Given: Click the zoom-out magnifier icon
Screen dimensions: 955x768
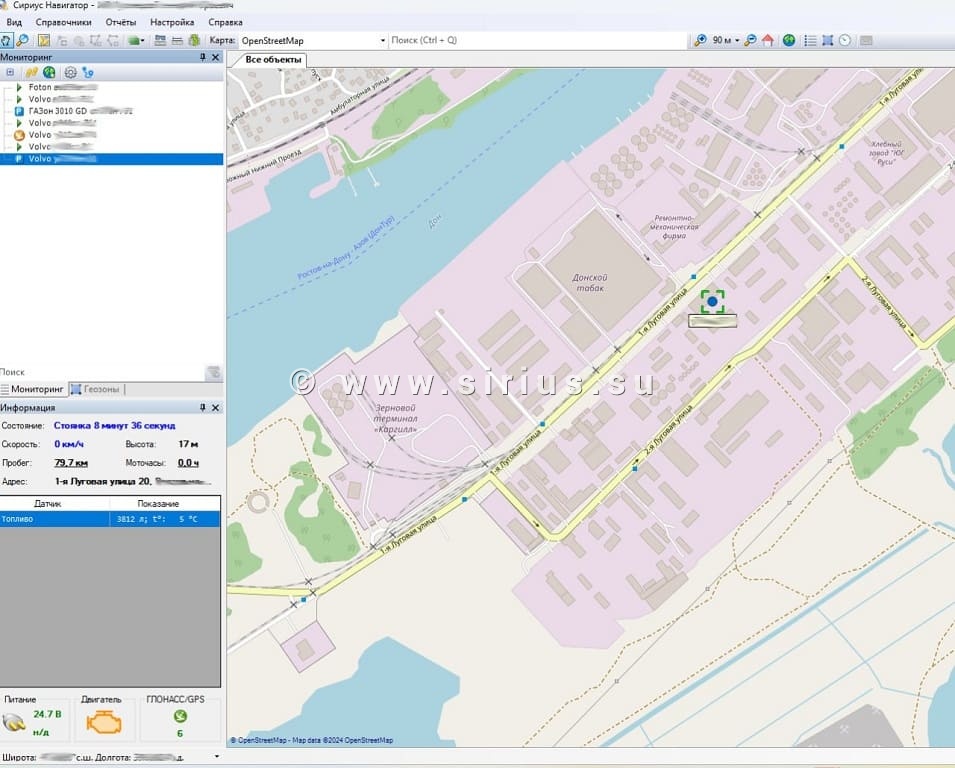Looking at the screenshot, I should point(751,40).
